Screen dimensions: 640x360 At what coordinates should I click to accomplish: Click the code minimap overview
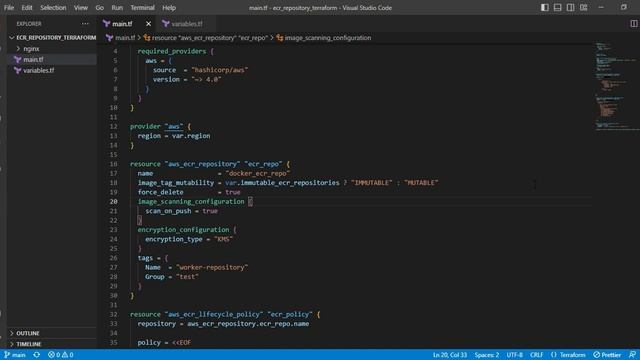tap(616, 87)
